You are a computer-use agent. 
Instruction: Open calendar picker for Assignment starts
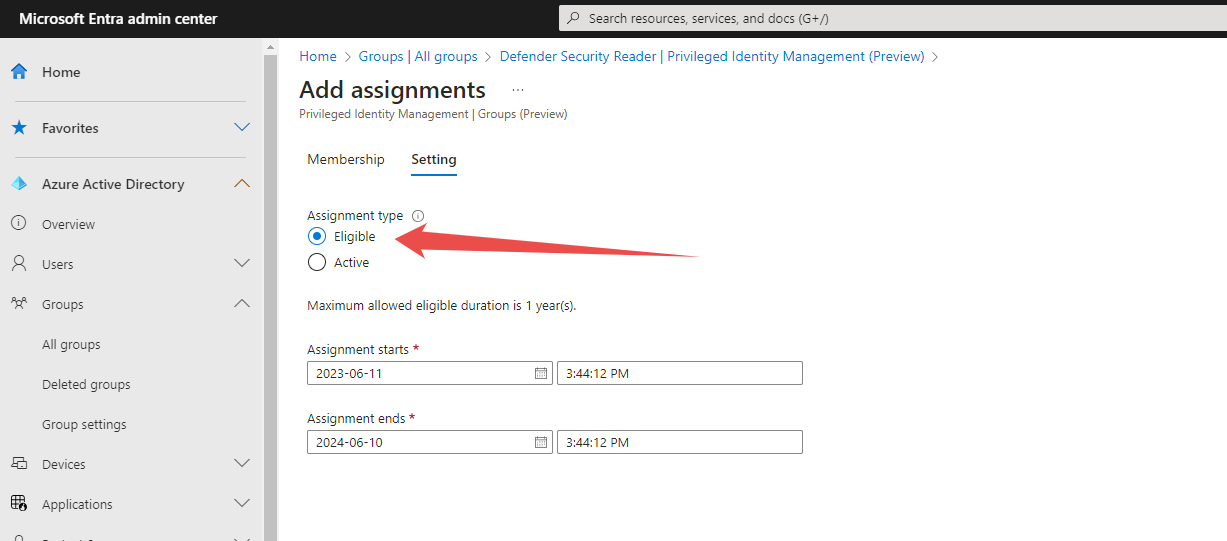click(541, 373)
